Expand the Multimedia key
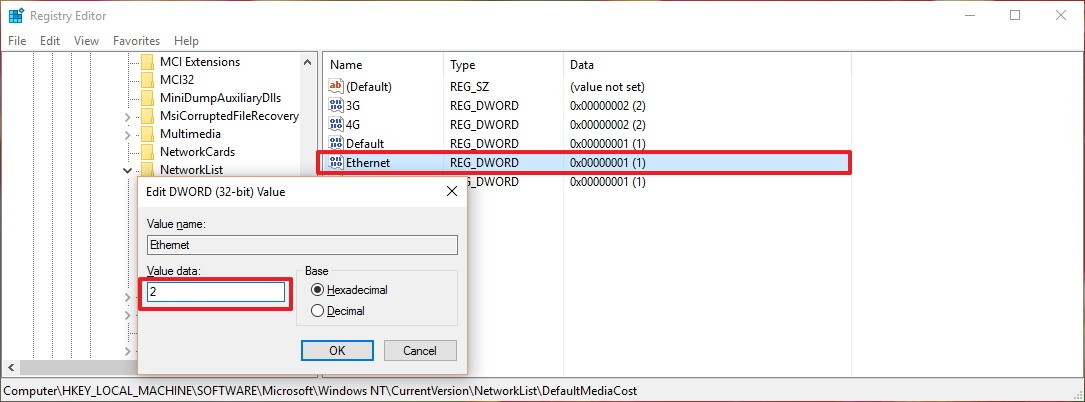The width and height of the screenshot is (1085, 402). click(128, 134)
